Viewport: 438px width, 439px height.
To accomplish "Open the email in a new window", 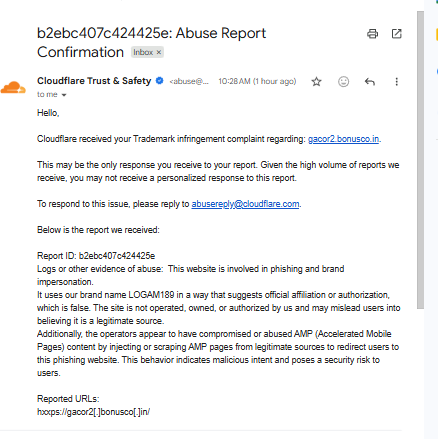I will tap(396, 34).
